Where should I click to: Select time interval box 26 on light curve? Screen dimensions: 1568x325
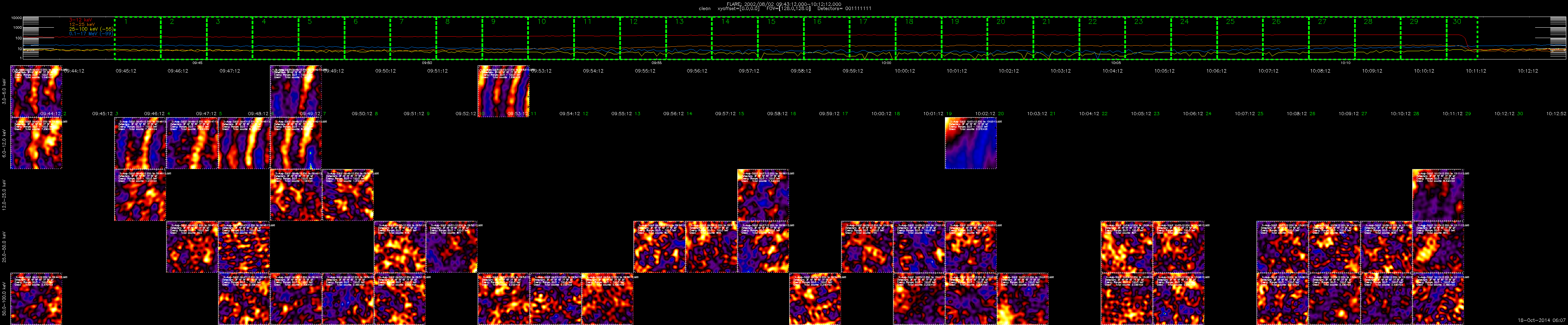(1286, 38)
